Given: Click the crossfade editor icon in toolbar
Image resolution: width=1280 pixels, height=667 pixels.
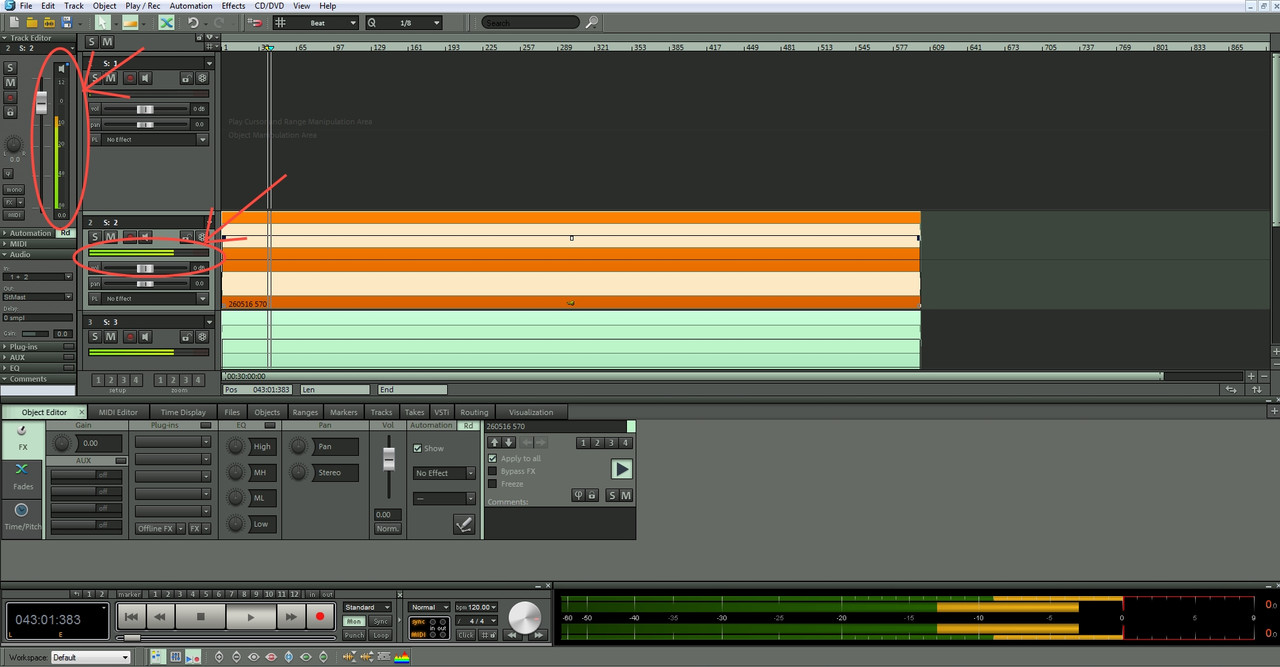Looking at the screenshot, I should tap(166, 22).
